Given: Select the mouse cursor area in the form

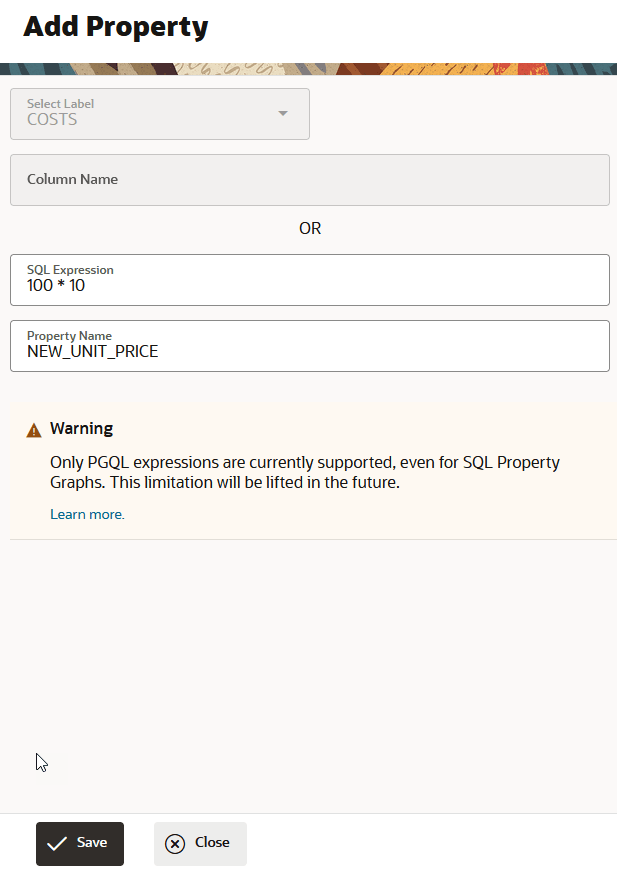Looking at the screenshot, I should (41, 762).
